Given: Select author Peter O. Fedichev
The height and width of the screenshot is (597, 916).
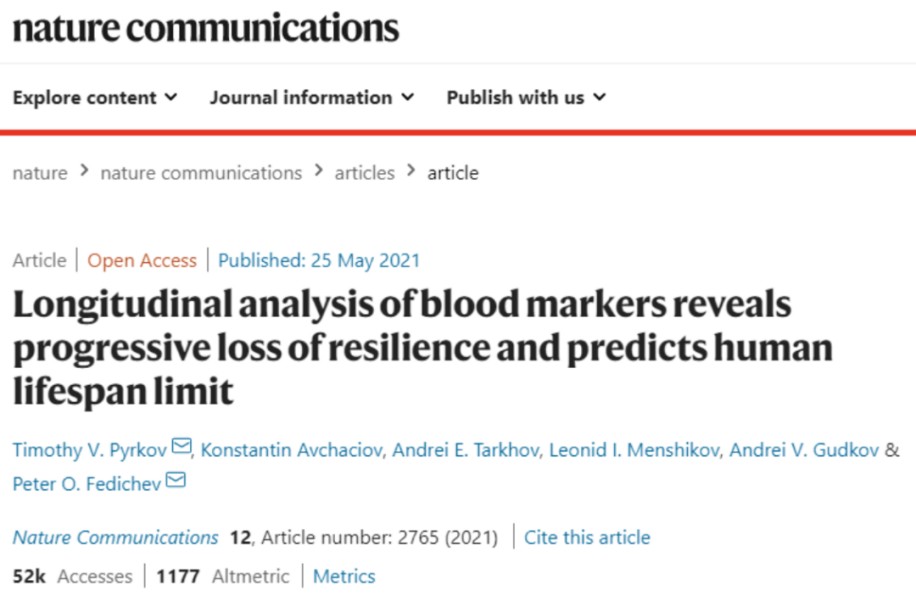Looking at the screenshot, I should tap(86, 484).
